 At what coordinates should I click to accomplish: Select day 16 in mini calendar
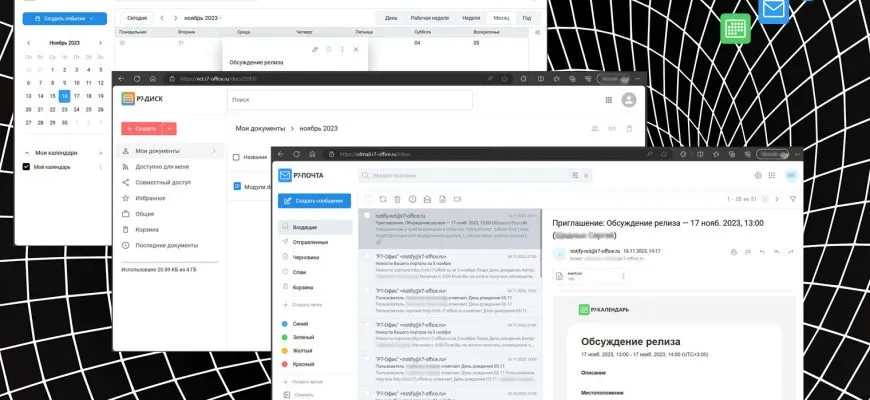click(64, 96)
